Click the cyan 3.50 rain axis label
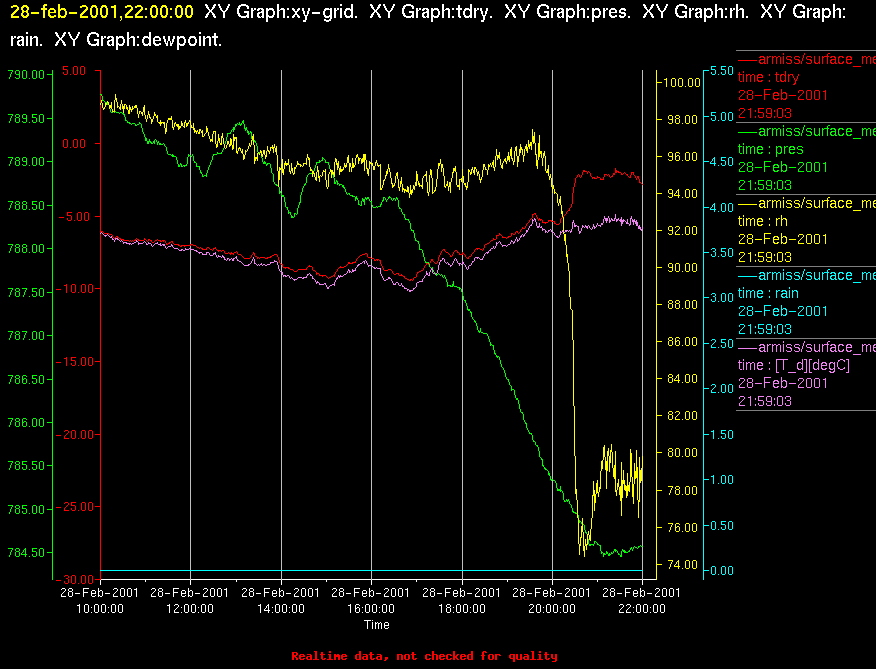Viewport: 876px width, 669px height. pyautogui.click(x=721, y=253)
